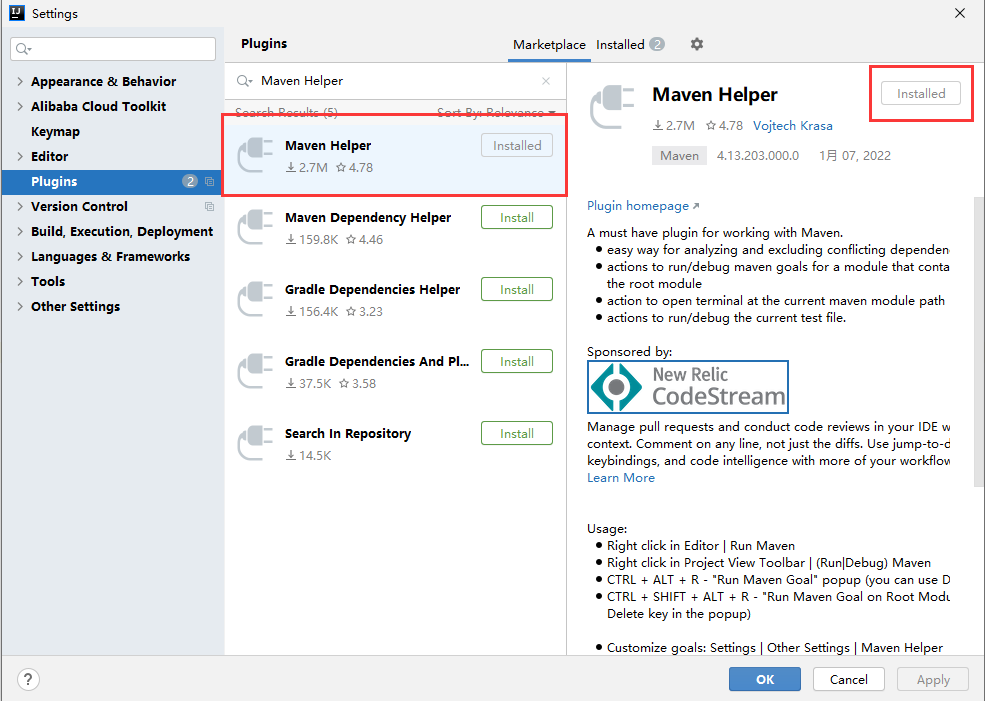Viewport: 985px width, 701px height.
Task: Open the plugins gear settings icon
Action: click(697, 44)
